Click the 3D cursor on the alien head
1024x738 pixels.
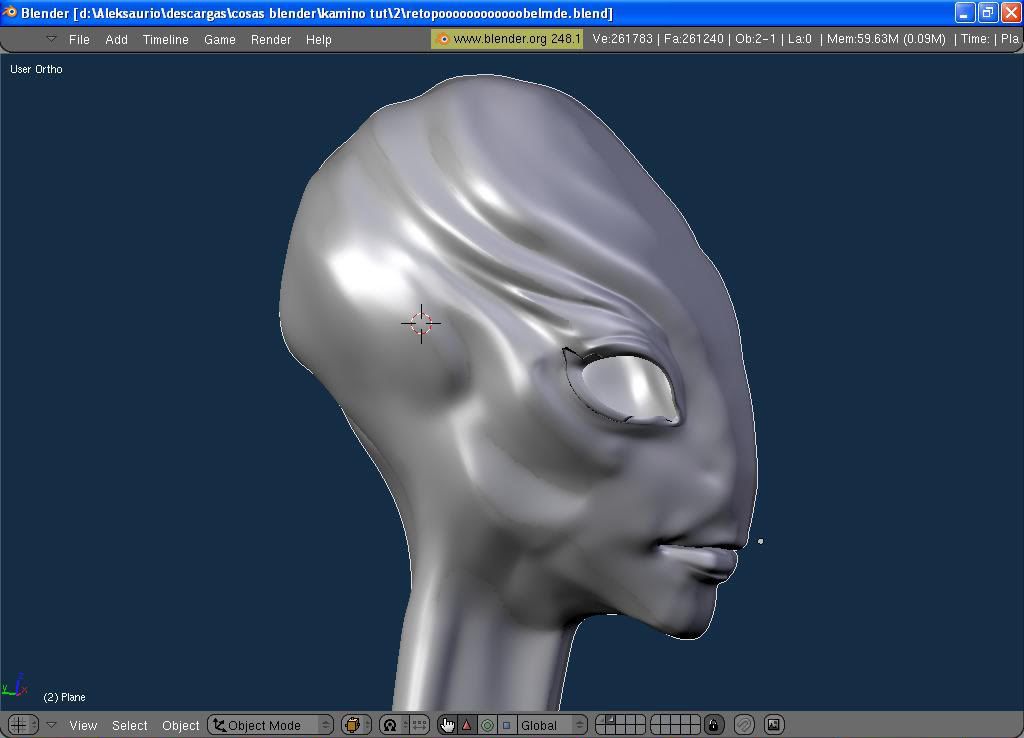pyautogui.click(x=421, y=323)
